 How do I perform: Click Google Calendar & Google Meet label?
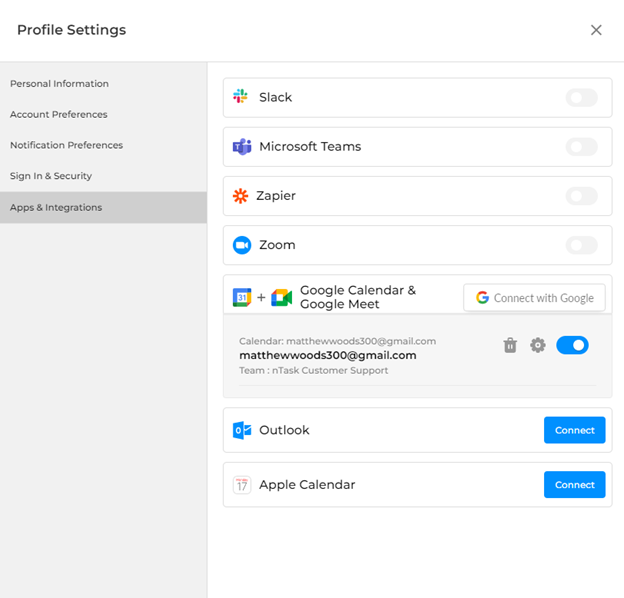click(x=358, y=297)
